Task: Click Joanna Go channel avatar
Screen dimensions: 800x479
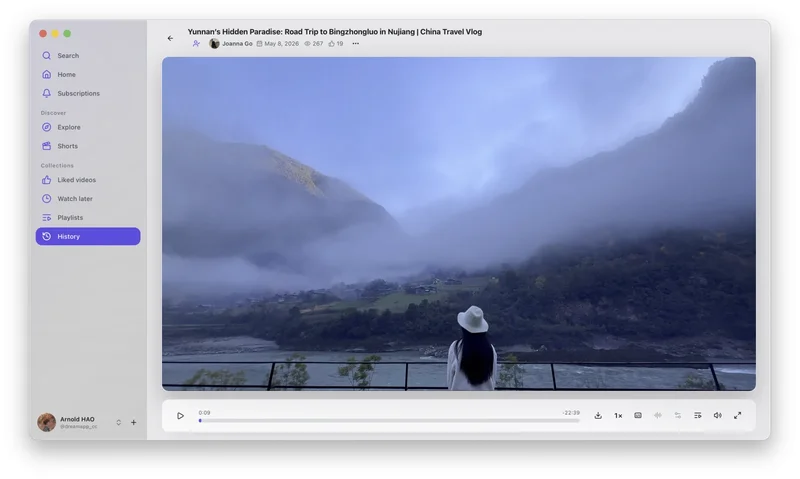Action: click(214, 44)
